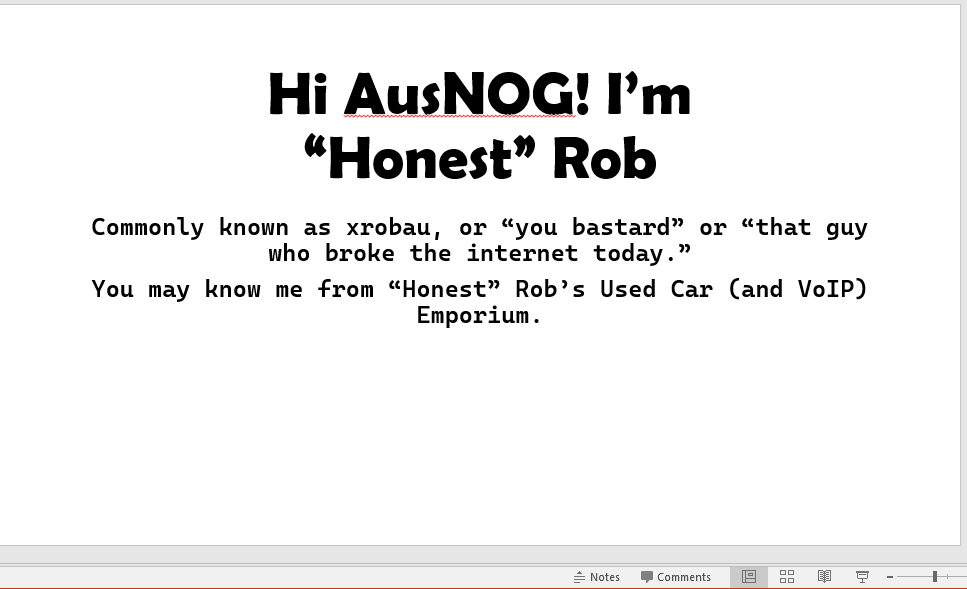Start the Slide Show from status bar
967x589 pixels.
click(862, 577)
